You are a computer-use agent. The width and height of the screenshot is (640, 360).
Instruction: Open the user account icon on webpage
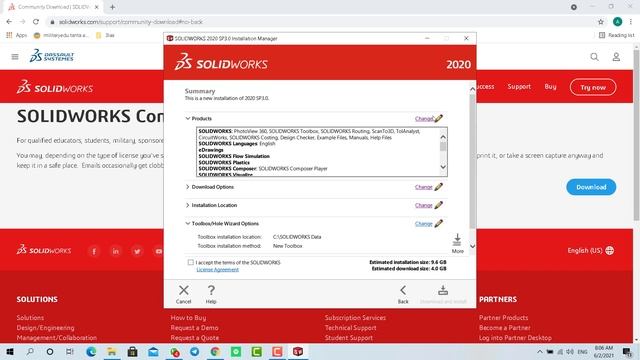pos(616,57)
